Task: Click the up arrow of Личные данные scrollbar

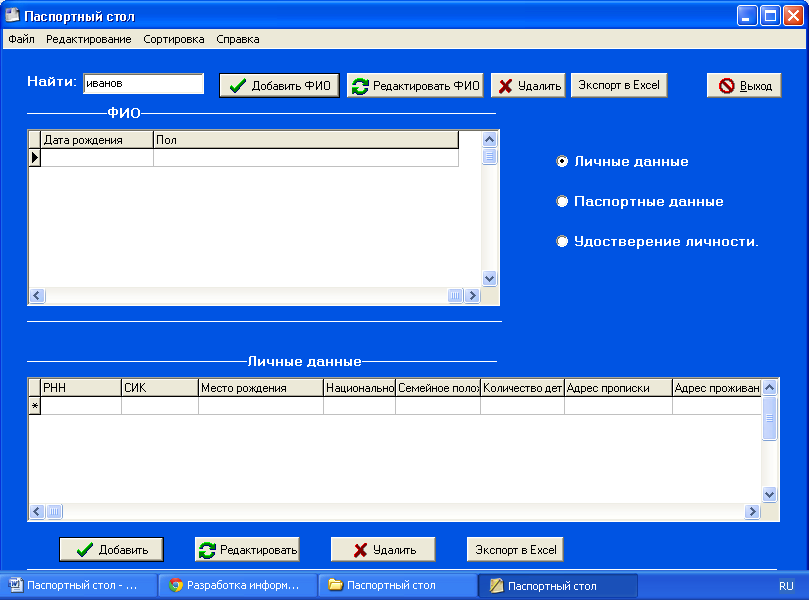Action: (x=769, y=387)
